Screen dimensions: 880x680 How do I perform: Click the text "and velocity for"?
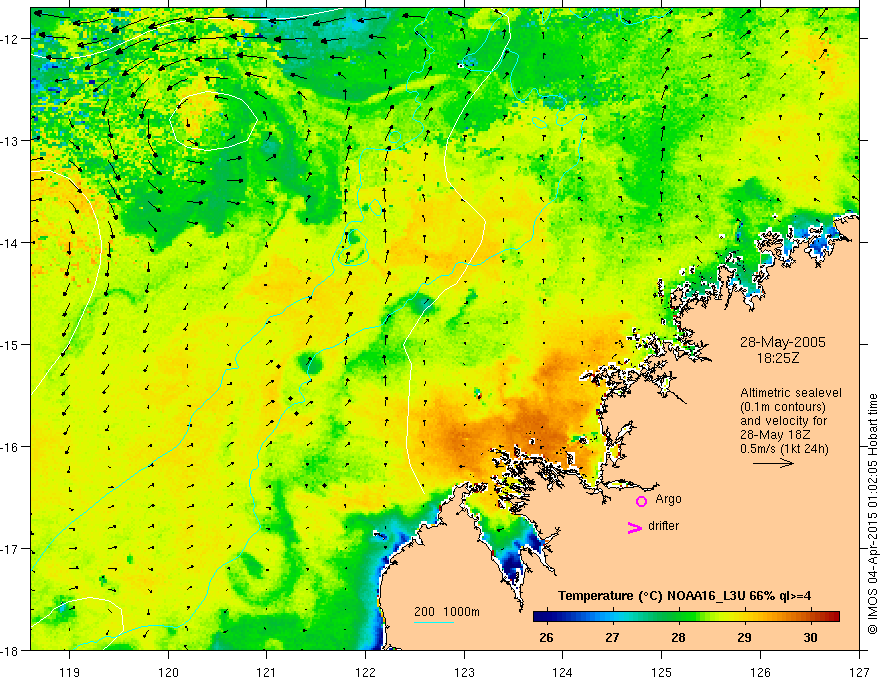click(x=783, y=420)
